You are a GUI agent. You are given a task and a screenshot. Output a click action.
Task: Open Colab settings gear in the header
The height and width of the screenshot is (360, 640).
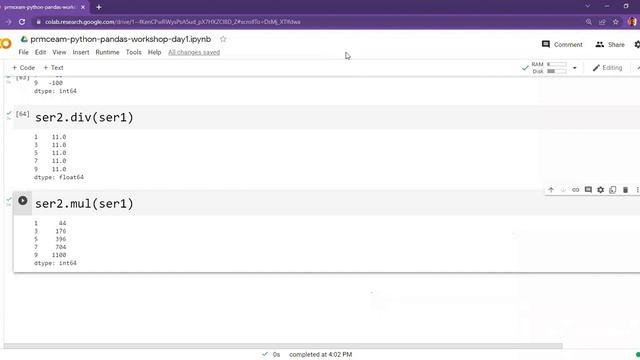[x=637, y=44]
